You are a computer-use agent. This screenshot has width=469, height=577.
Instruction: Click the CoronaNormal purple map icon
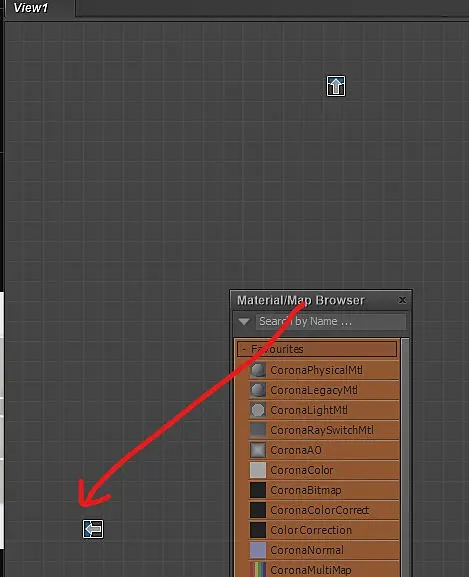pos(258,550)
